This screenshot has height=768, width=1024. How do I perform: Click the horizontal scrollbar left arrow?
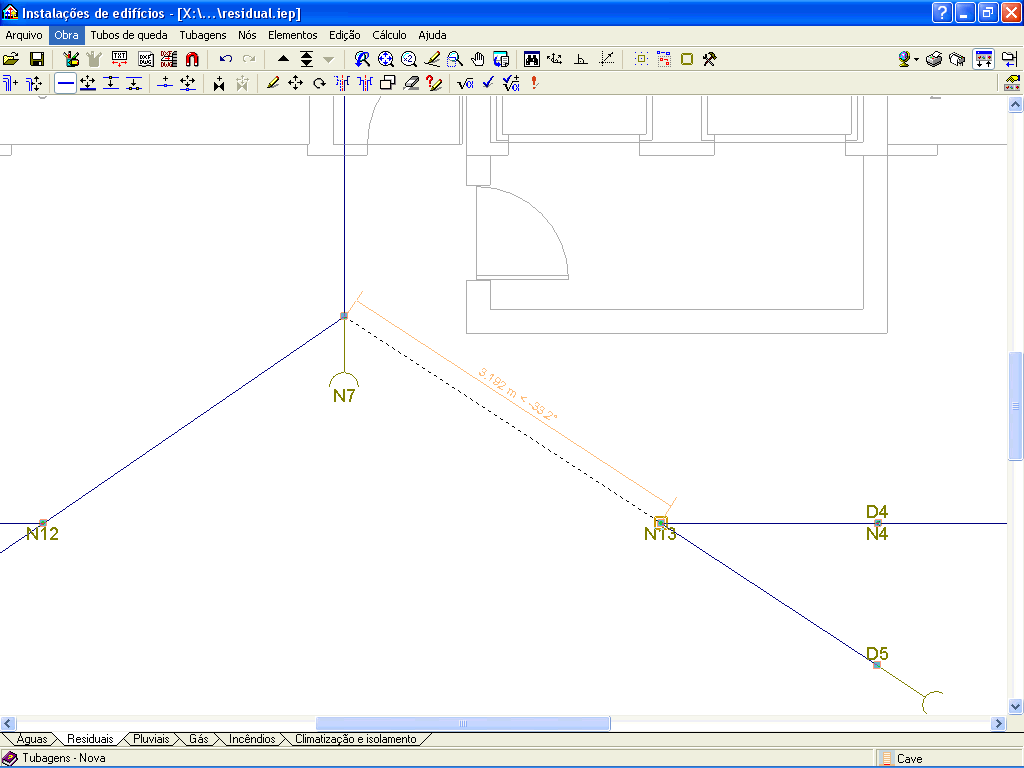pos(8,724)
